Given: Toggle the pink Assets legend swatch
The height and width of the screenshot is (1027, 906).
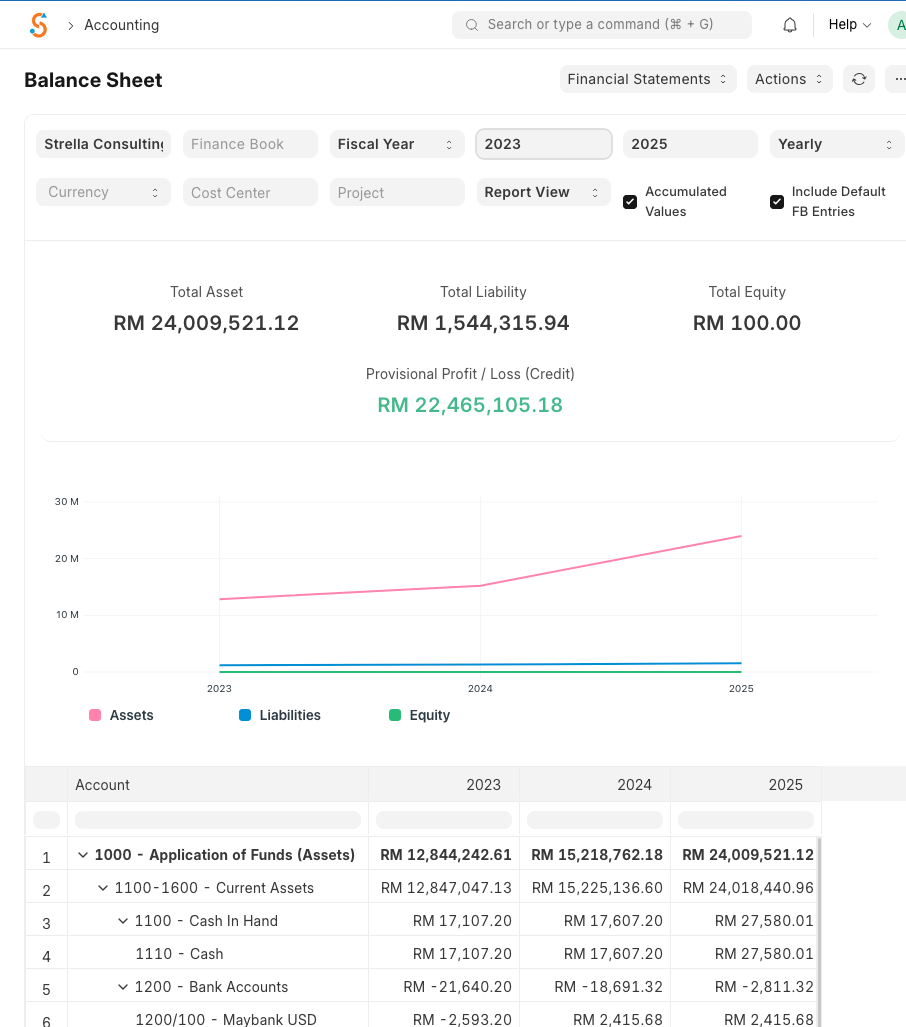Looking at the screenshot, I should click(x=95, y=715).
